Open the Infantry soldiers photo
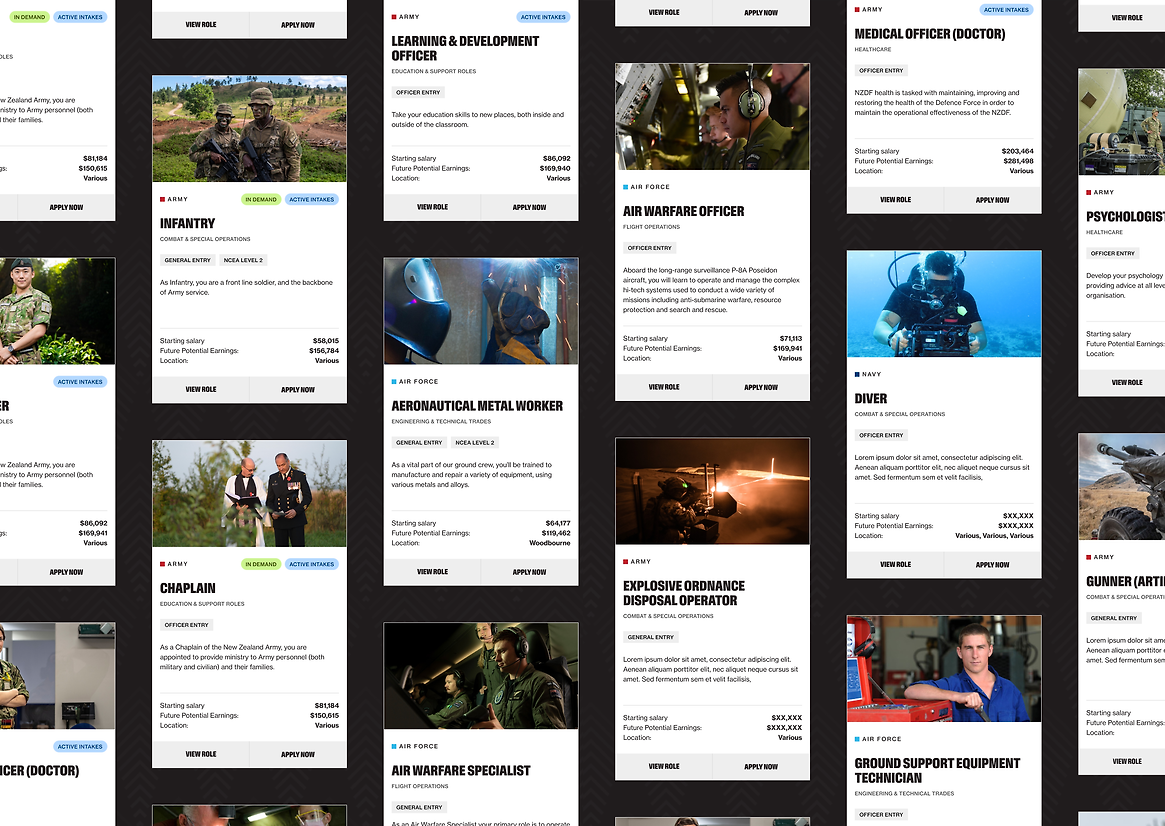 (249, 129)
